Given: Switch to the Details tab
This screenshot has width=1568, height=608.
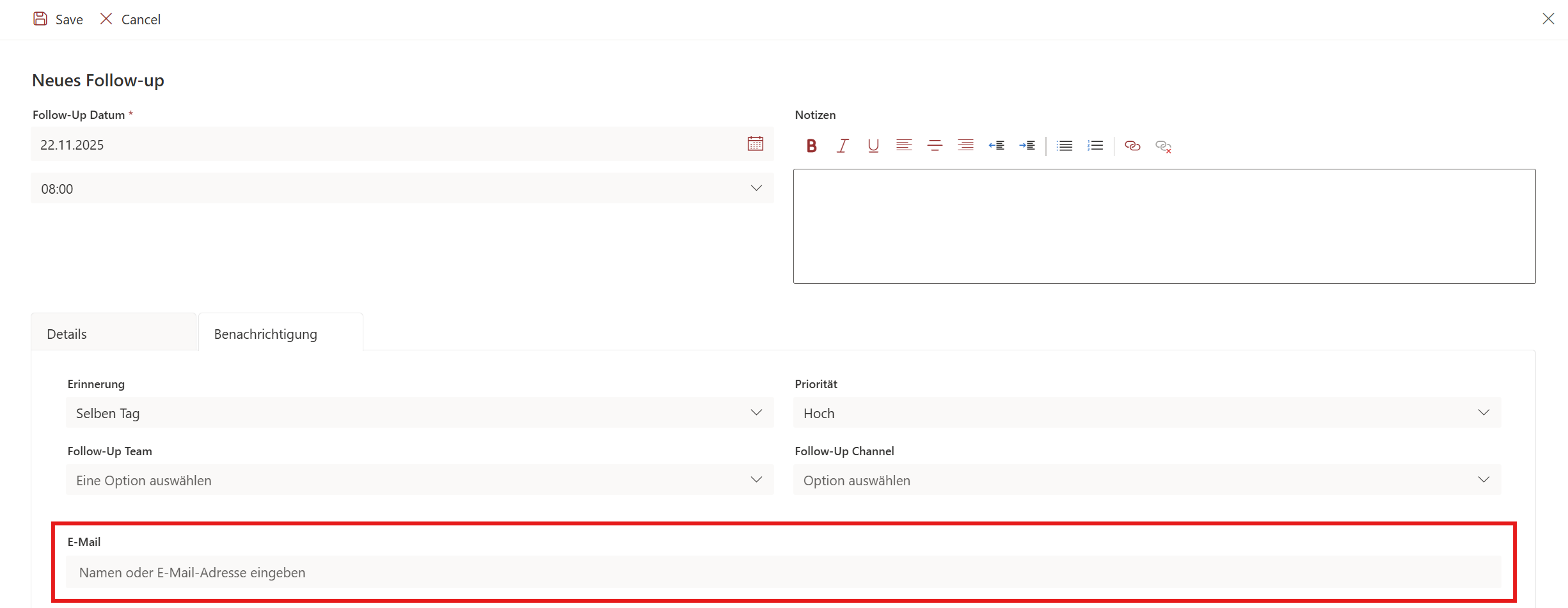Looking at the screenshot, I should [113, 334].
